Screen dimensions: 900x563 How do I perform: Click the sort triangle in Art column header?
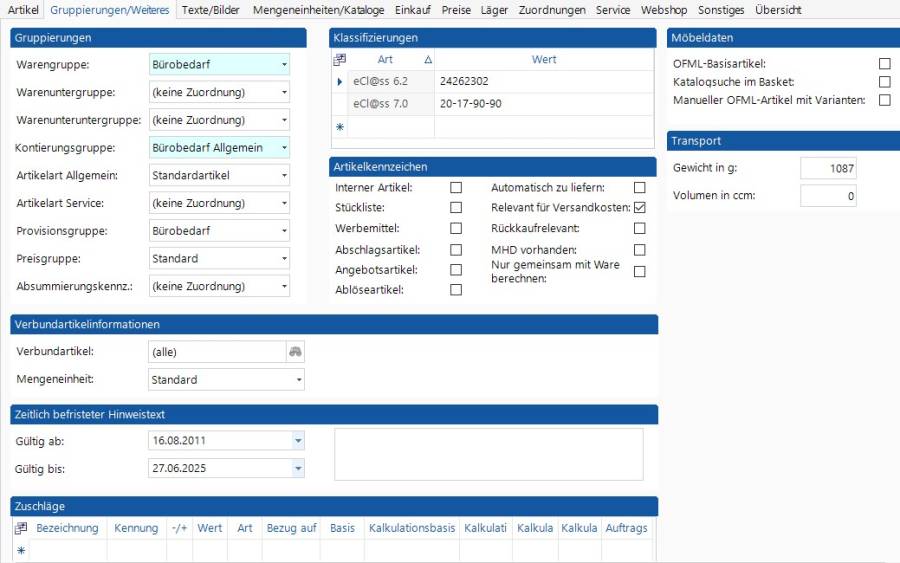428,60
